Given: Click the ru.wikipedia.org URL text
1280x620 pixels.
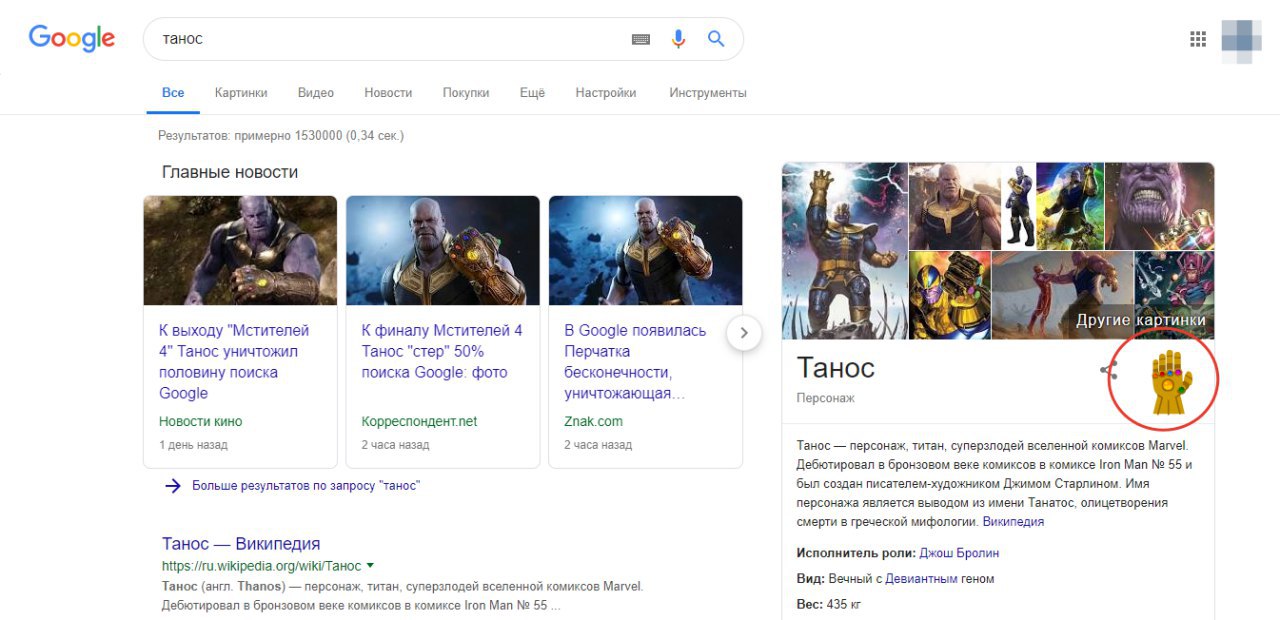Looking at the screenshot, I should 262,566.
